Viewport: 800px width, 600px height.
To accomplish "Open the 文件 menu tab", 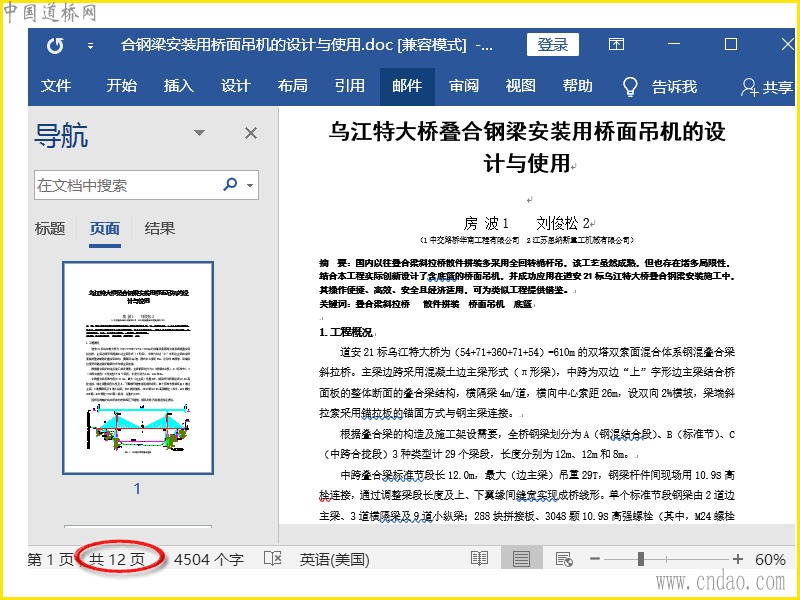I will [56, 86].
